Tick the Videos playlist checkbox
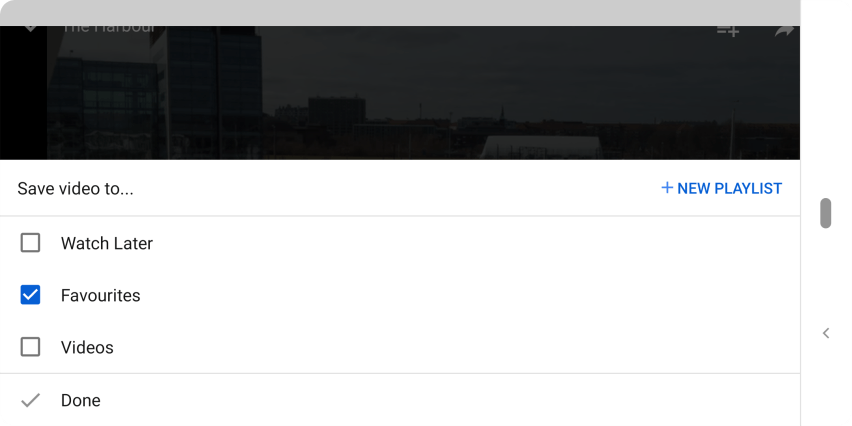 point(30,347)
